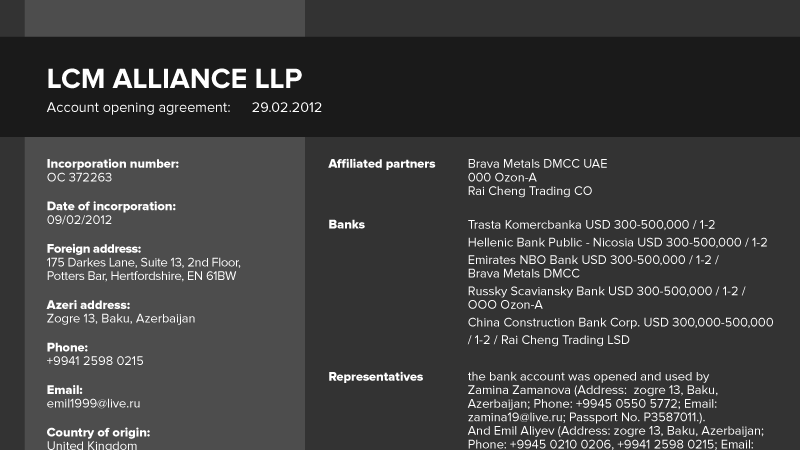Click the Banks section label

tap(347, 225)
